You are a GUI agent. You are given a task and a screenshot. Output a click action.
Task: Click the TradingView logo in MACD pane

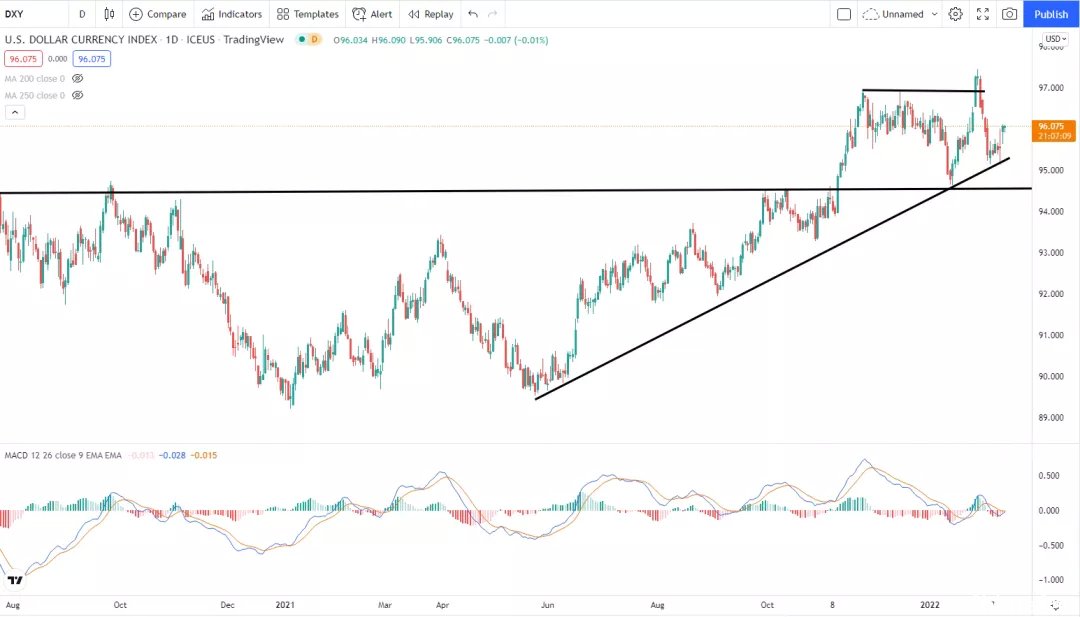[x=14, y=580]
